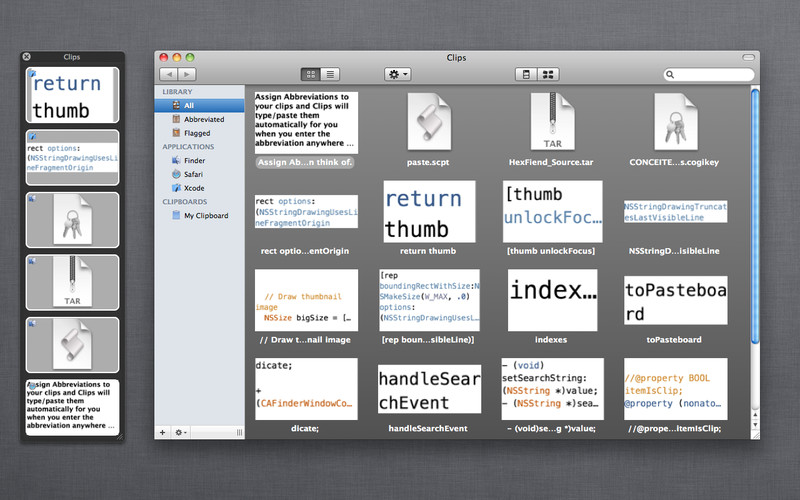
Task: Select return thumb clip in Clips palette
Action: coord(72,95)
